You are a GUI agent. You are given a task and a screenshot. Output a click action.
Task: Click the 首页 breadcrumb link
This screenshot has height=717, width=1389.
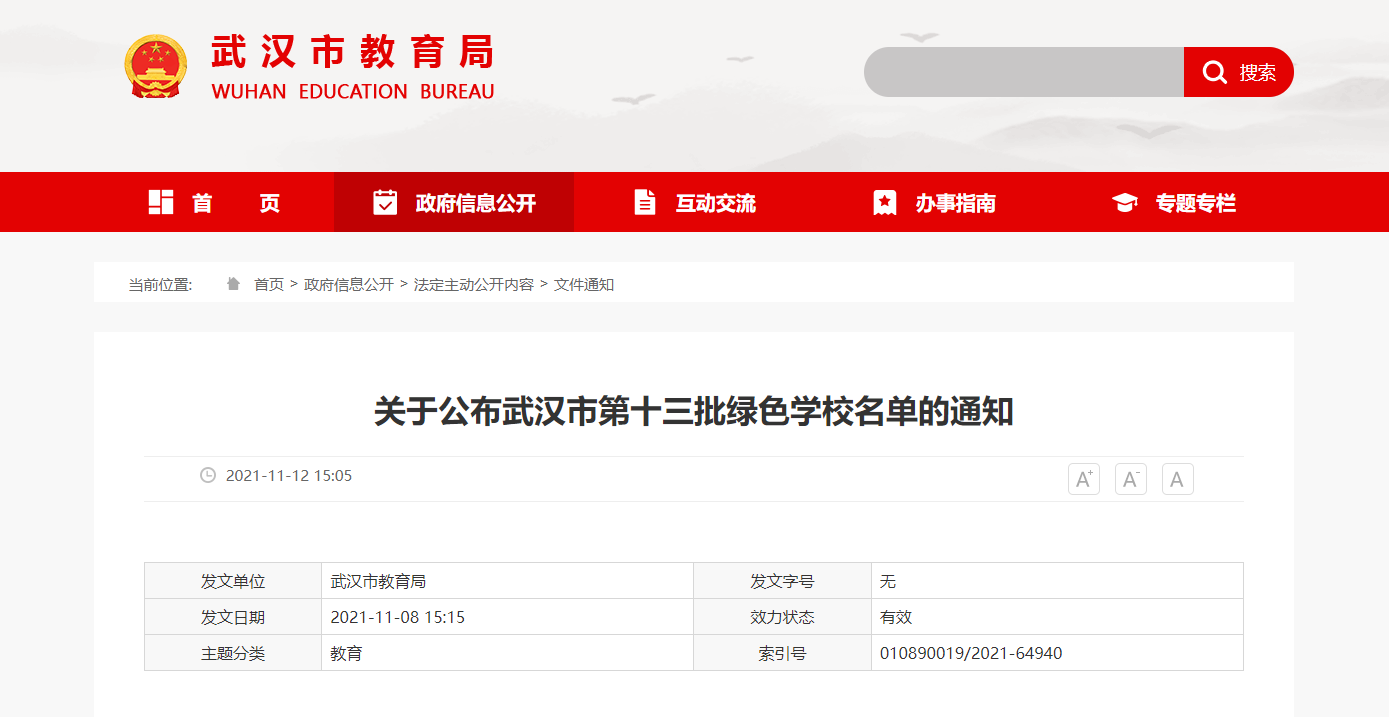coord(269,285)
